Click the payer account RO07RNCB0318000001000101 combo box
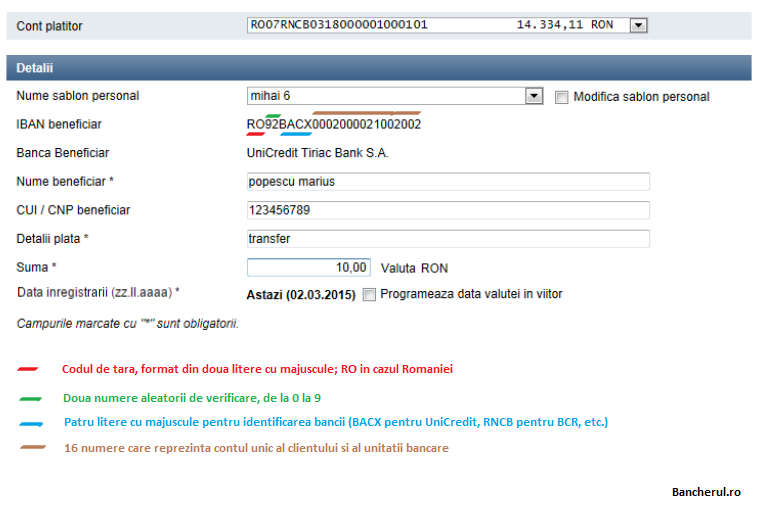The image size is (757, 509). point(447,25)
